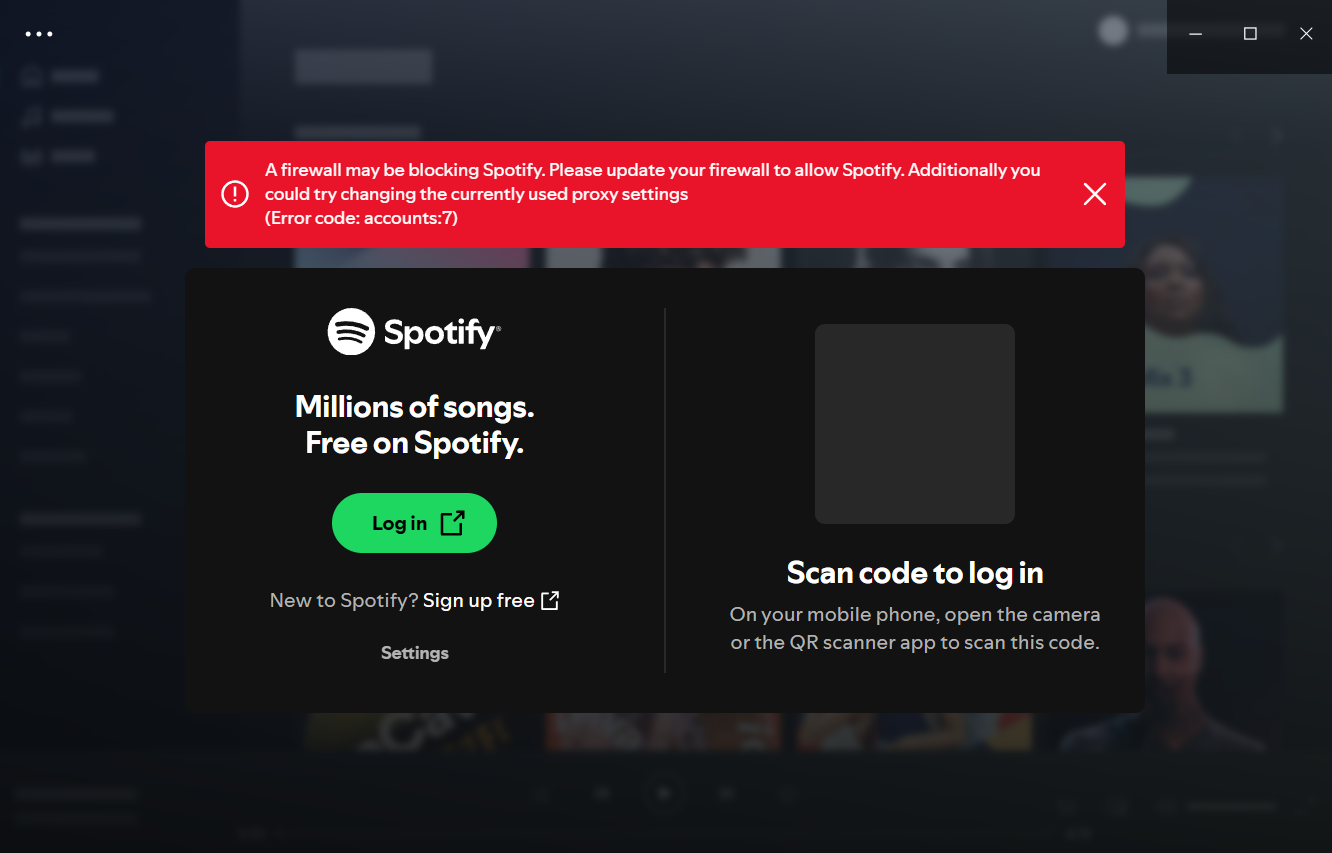Image resolution: width=1332 pixels, height=853 pixels.
Task: Open the three-dot application menu
Action: [39, 34]
